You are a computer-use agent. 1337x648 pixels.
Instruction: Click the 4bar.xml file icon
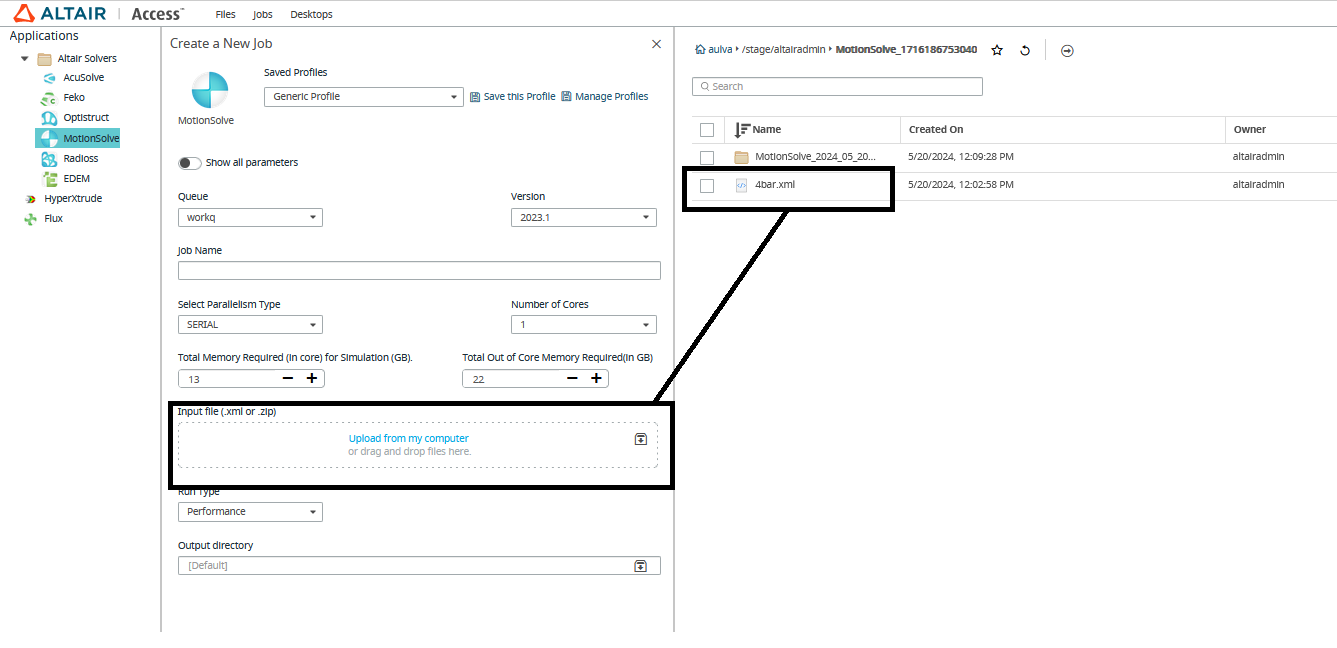point(741,185)
